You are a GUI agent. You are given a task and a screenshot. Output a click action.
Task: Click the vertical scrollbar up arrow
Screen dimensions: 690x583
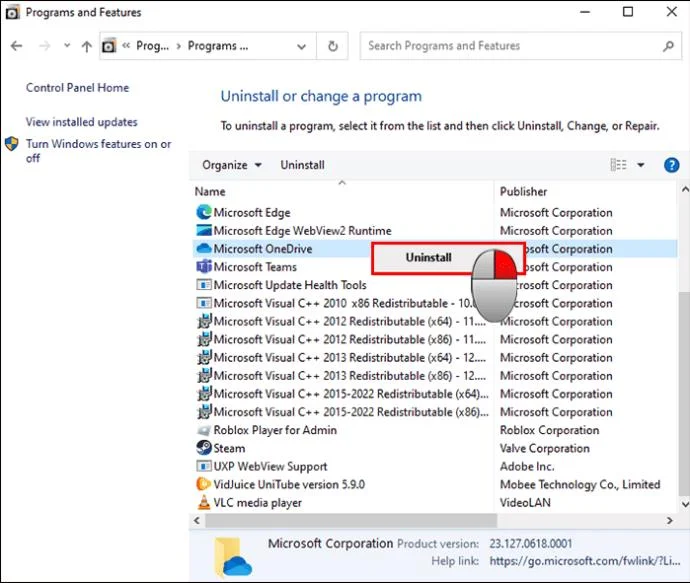pyautogui.click(x=685, y=190)
